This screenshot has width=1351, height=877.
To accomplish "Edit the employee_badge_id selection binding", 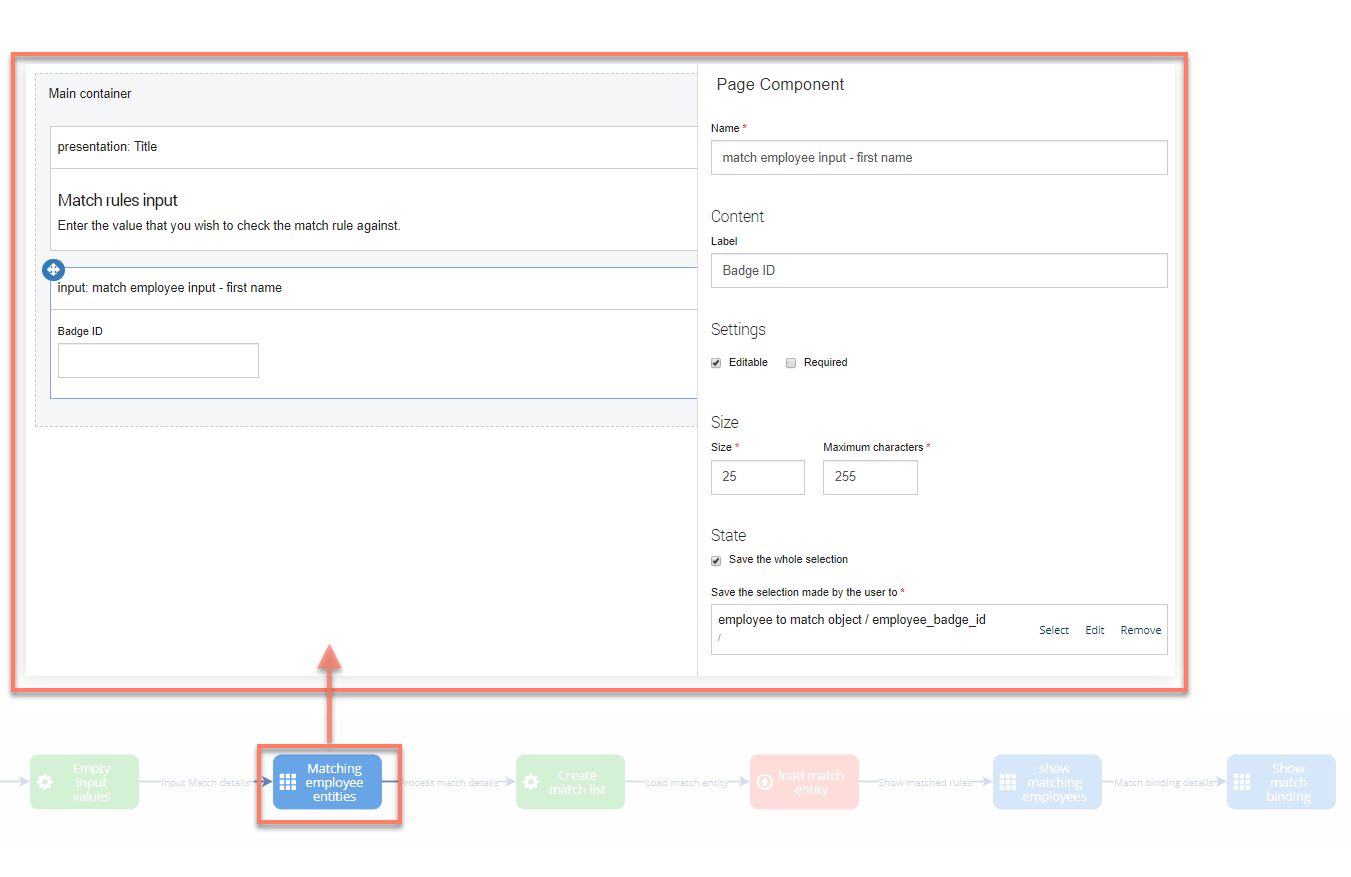I will coord(1094,630).
